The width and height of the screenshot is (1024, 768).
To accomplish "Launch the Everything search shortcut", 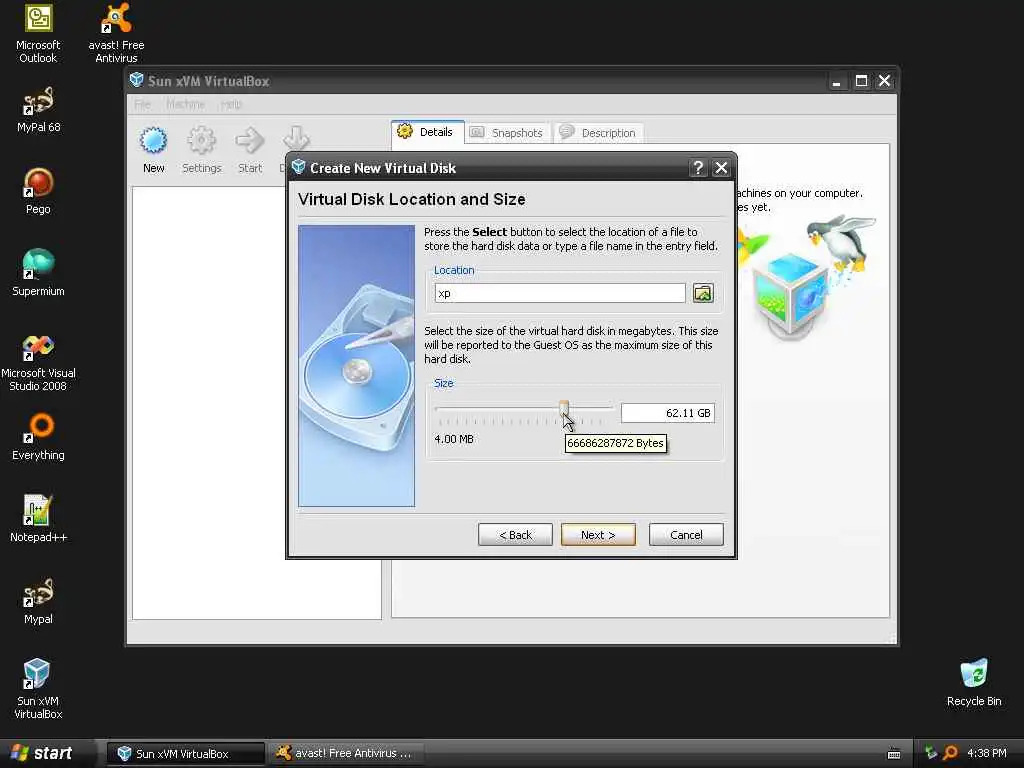I will coord(38,437).
